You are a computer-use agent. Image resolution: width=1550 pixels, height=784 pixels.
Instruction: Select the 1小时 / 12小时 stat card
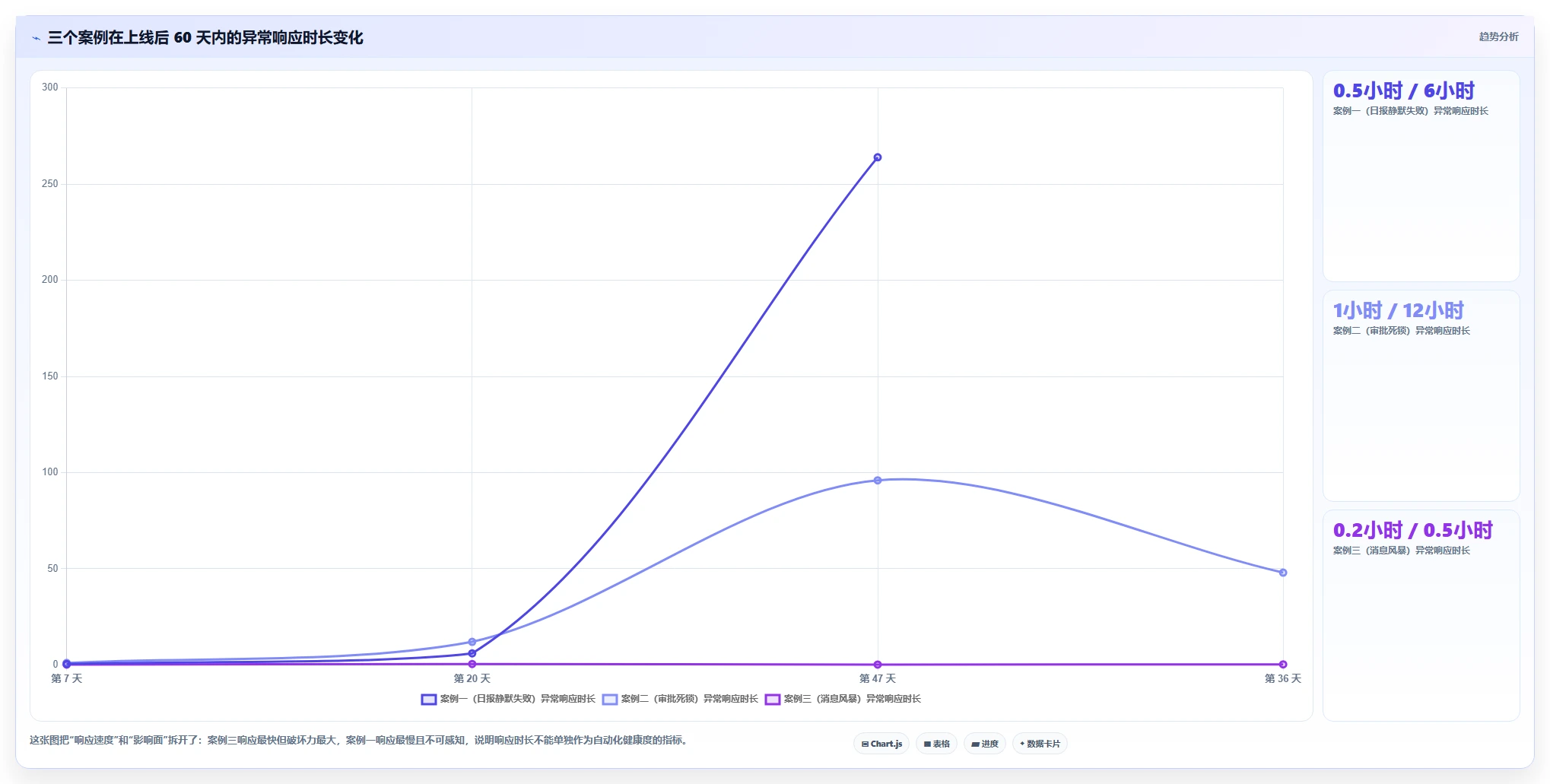tap(1421, 395)
